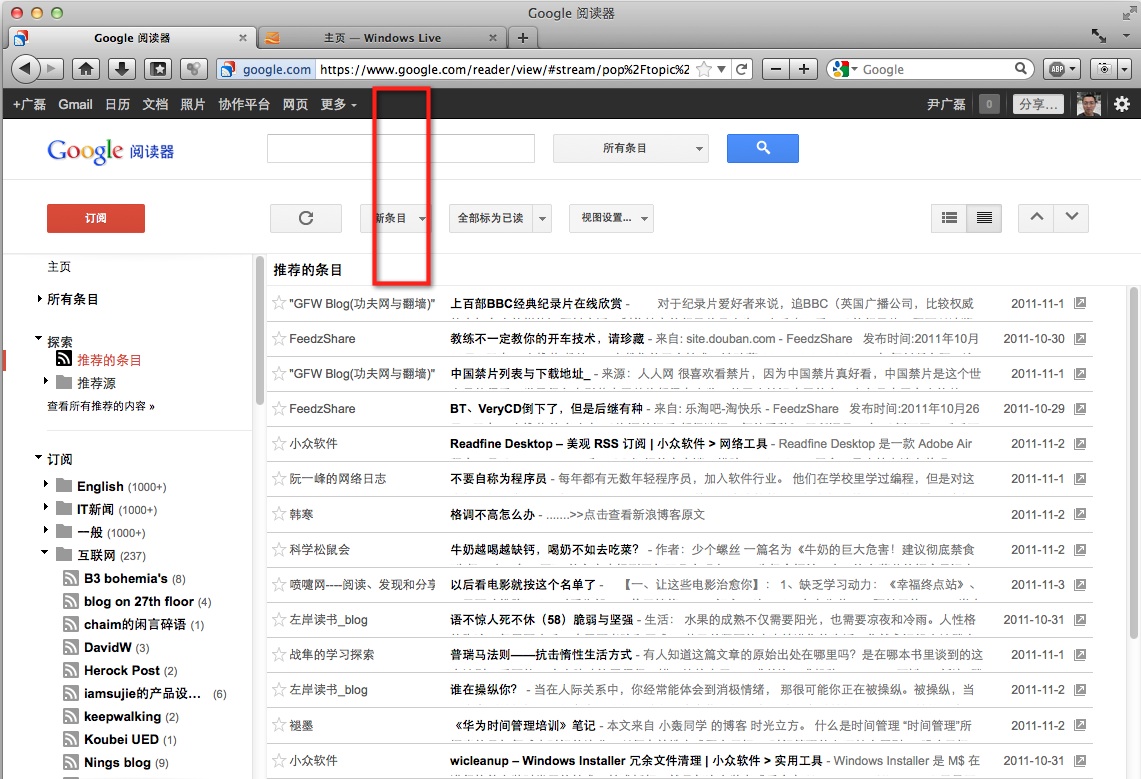Screen dimensions: 1141x779
Task: Open original article icon for 阮一峰的网络日志 row
Action: pyautogui.click(x=1080, y=479)
